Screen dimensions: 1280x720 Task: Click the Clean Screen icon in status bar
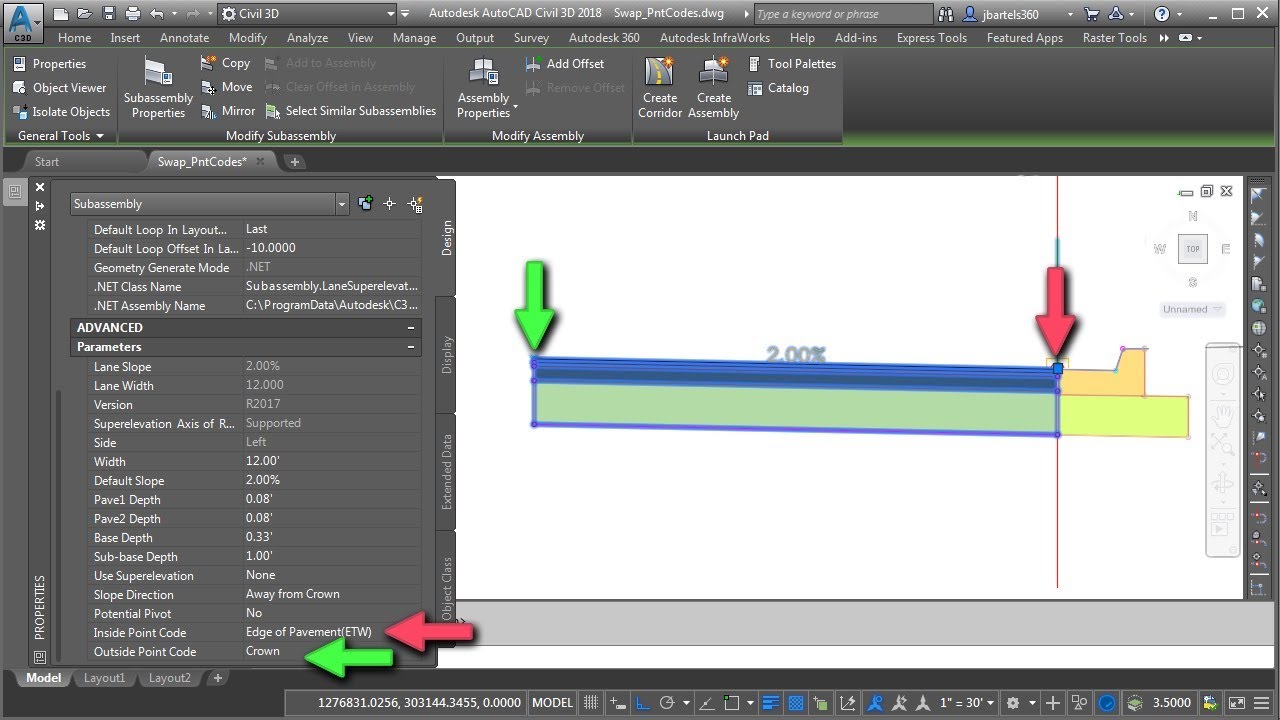[1237, 703]
